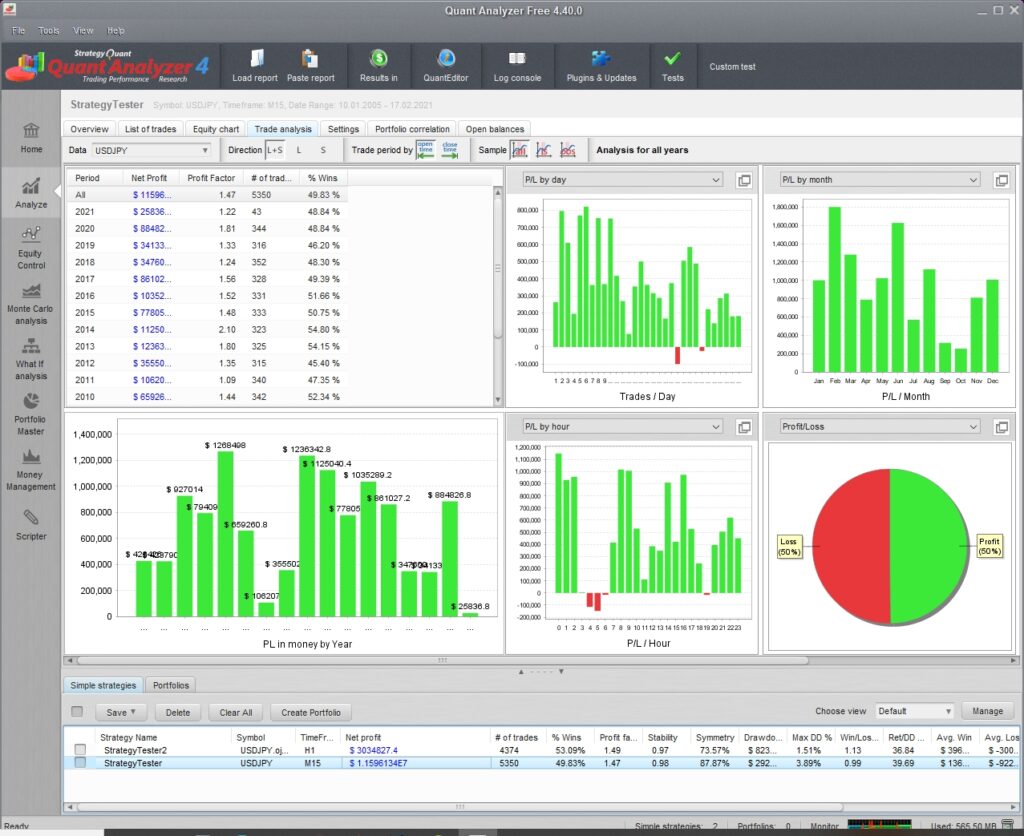Click the down arrow on the panel splitter
The image size is (1024, 836).
tap(561, 671)
